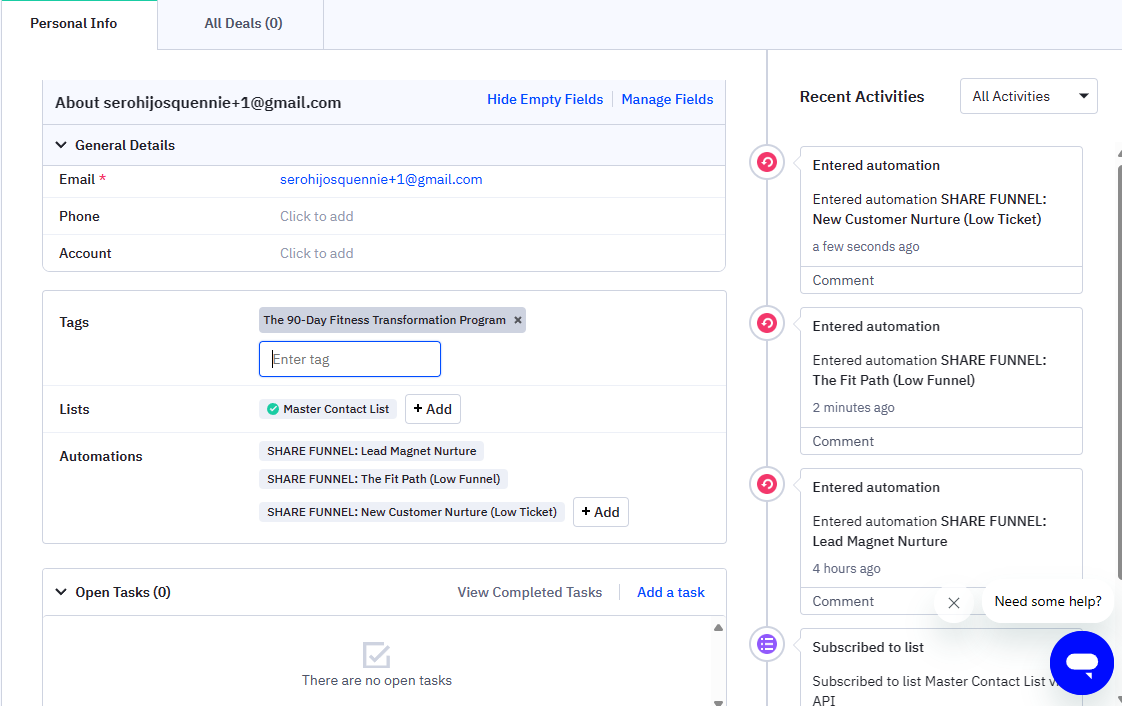Viewport: 1122px width, 706px height.
Task: Click the New Customer Nurture activity icon
Action: coord(767,162)
